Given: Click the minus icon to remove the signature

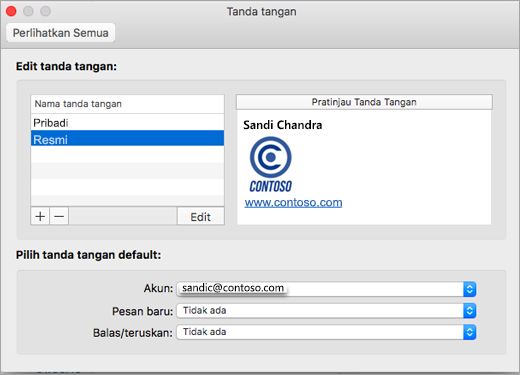Looking at the screenshot, I should (59, 216).
